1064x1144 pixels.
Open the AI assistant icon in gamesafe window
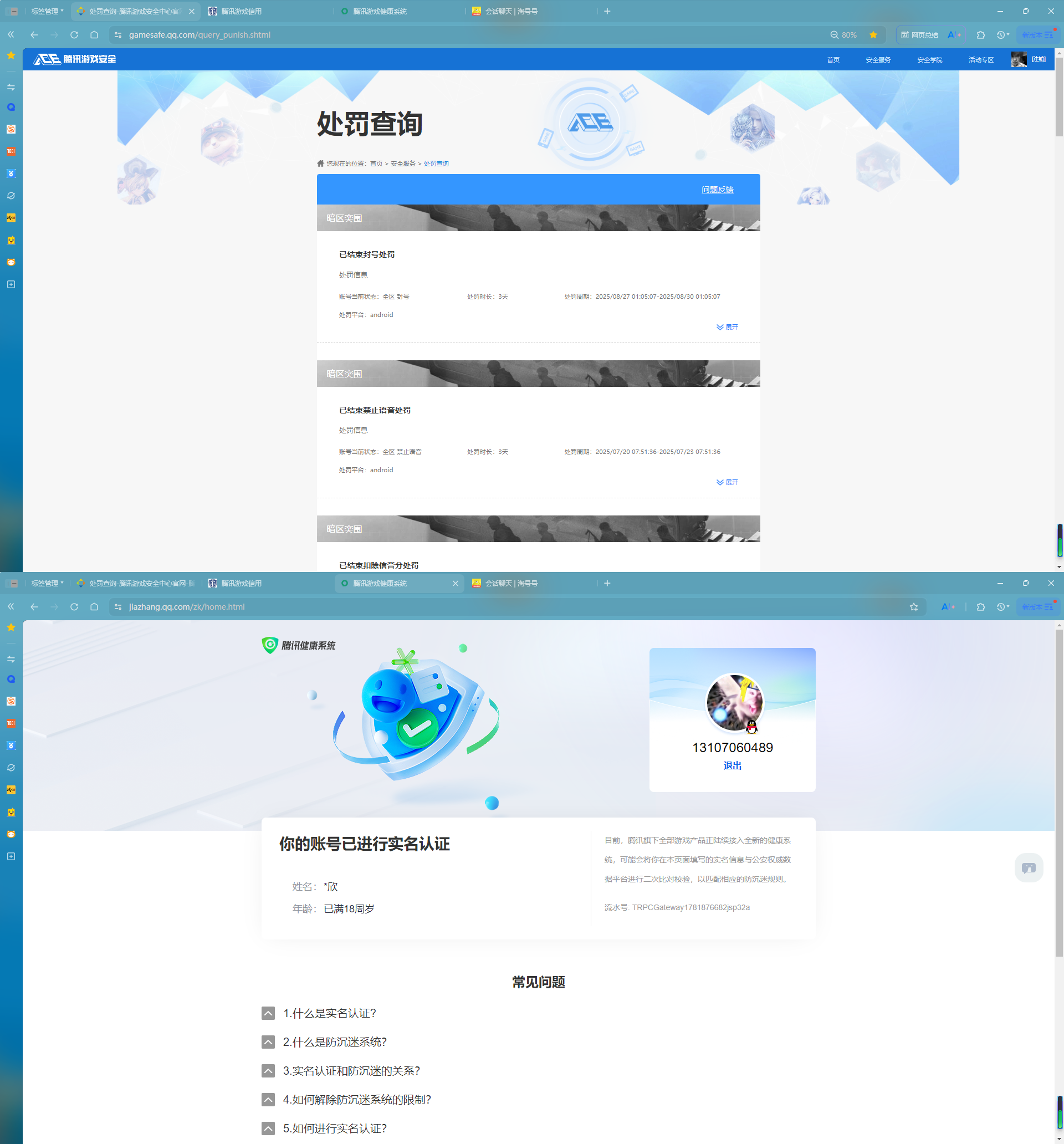(954, 35)
